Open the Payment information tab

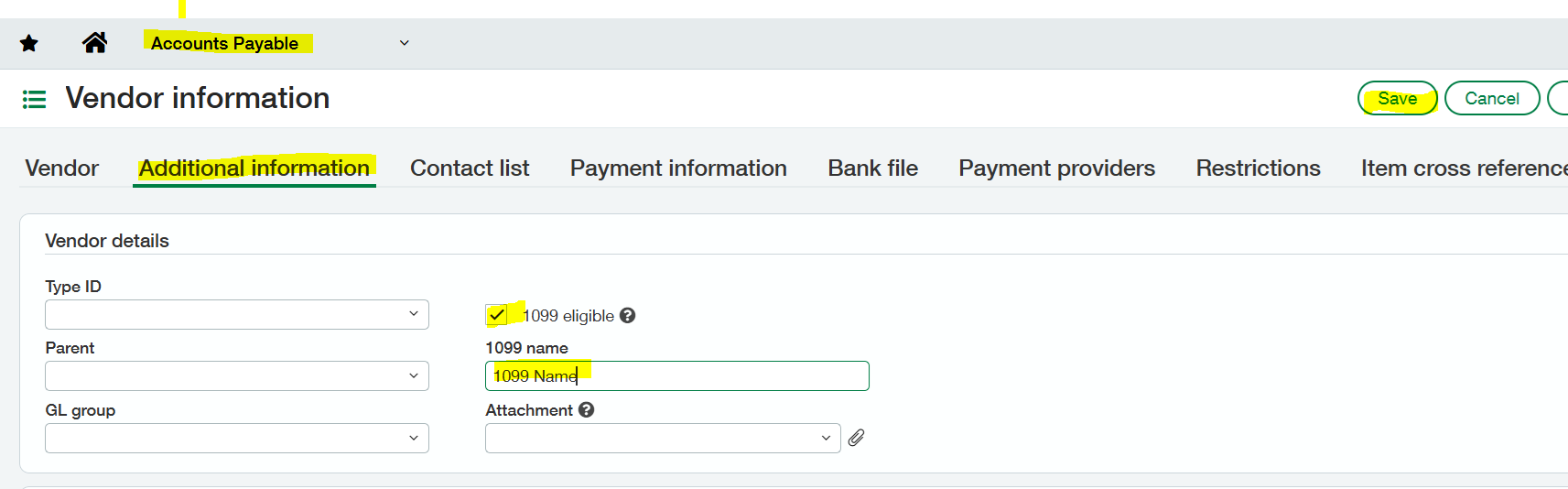coord(678,168)
